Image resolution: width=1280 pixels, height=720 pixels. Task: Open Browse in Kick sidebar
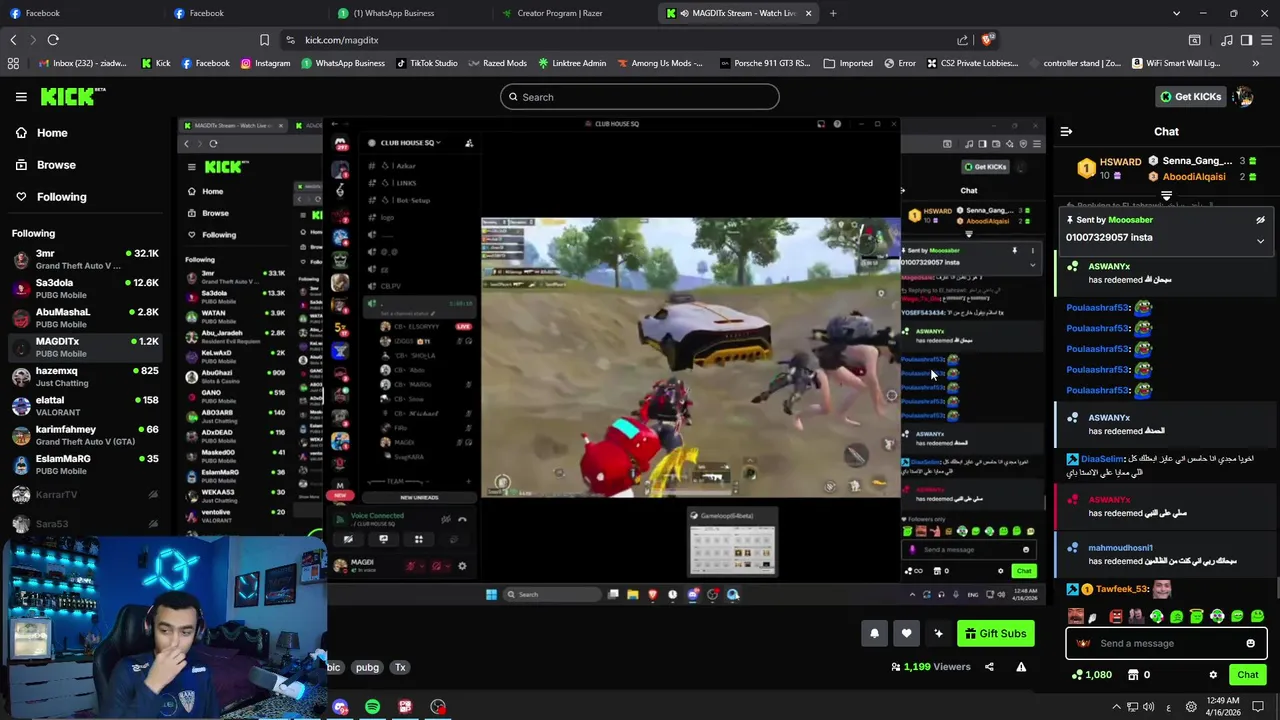point(56,165)
